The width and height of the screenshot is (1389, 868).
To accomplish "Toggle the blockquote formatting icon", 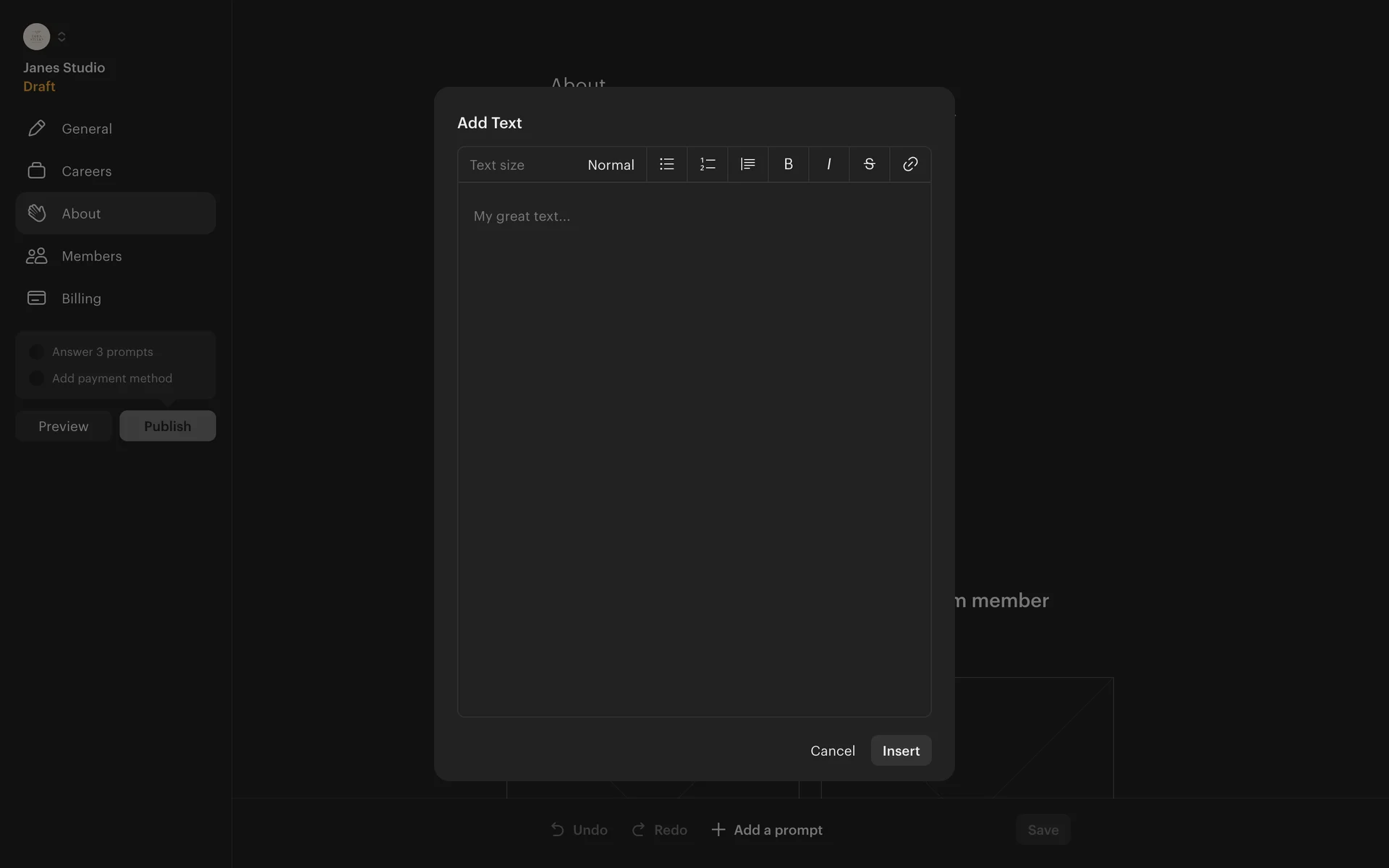I will 747,164.
